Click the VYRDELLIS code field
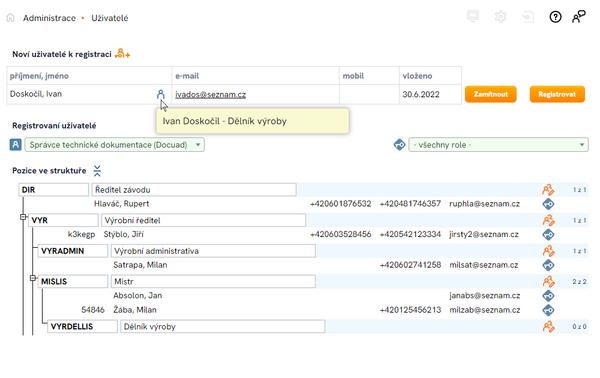Screen dimensions: 600x378 [x=82, y=327]
